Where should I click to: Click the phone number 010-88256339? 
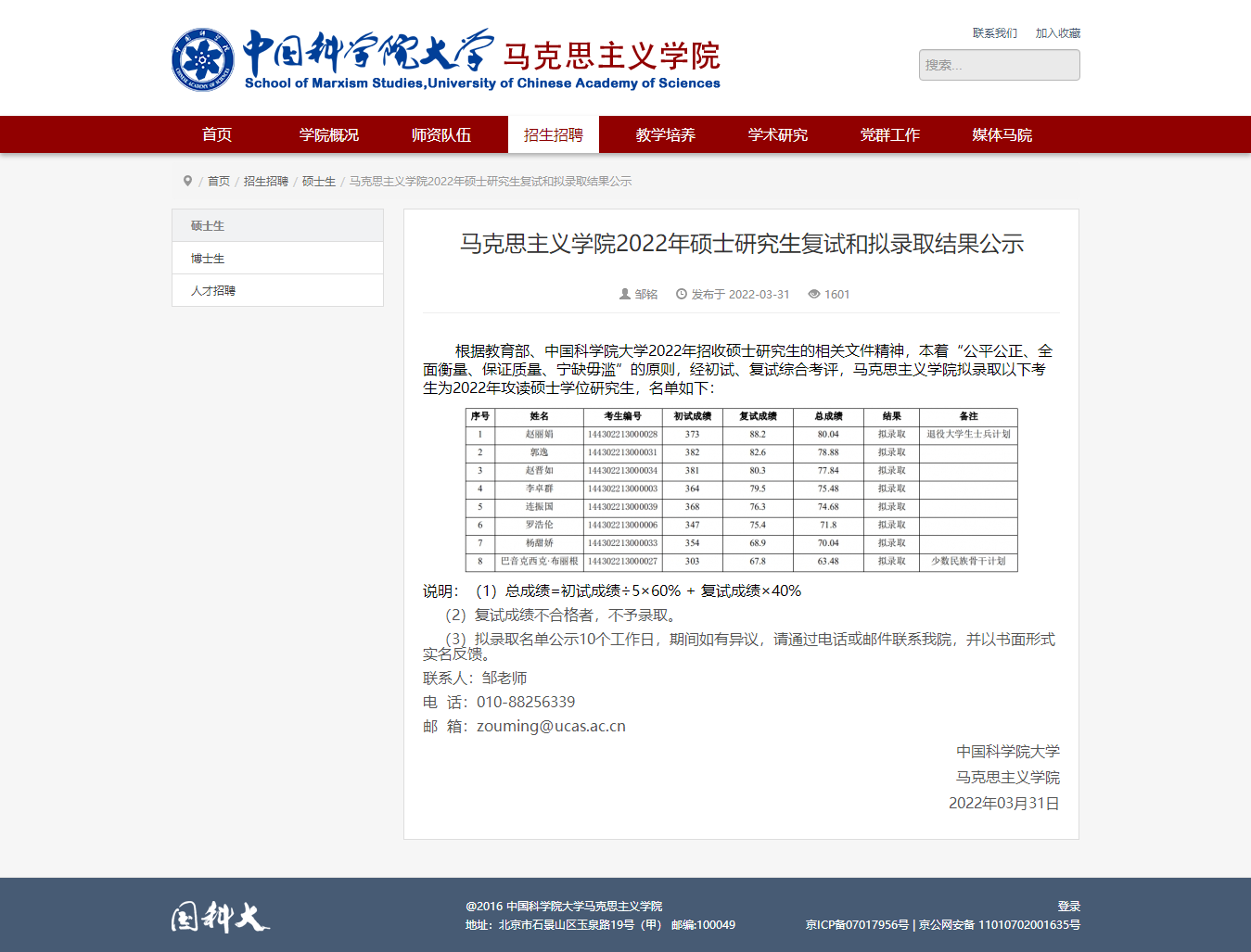(x=526, y=702)
